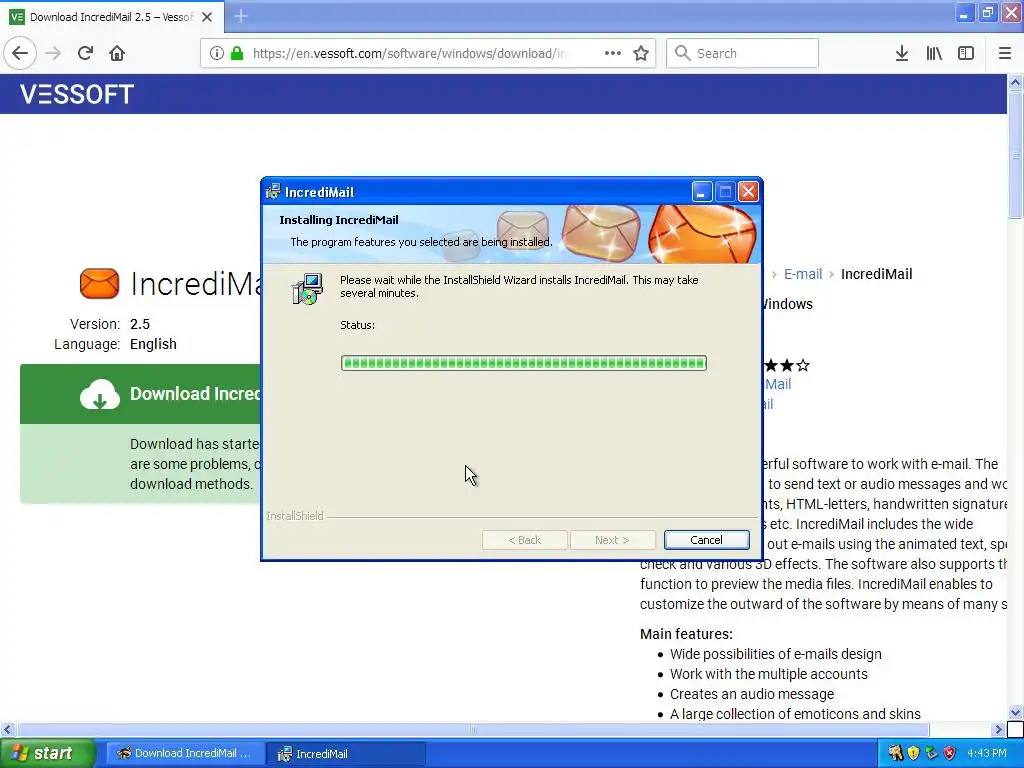Reload the page with refresh icon

pos(86,53)
